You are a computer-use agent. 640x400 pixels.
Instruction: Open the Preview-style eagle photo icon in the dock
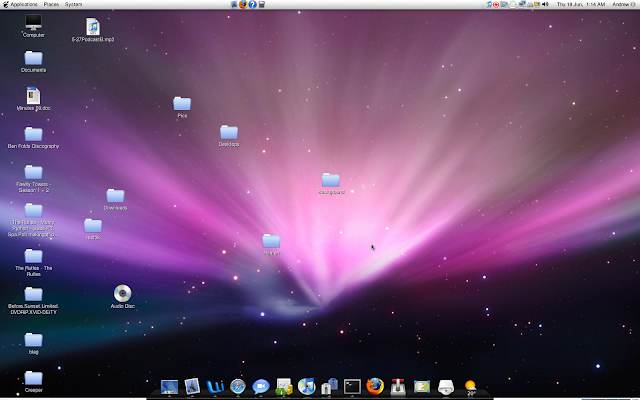[192, 387]
